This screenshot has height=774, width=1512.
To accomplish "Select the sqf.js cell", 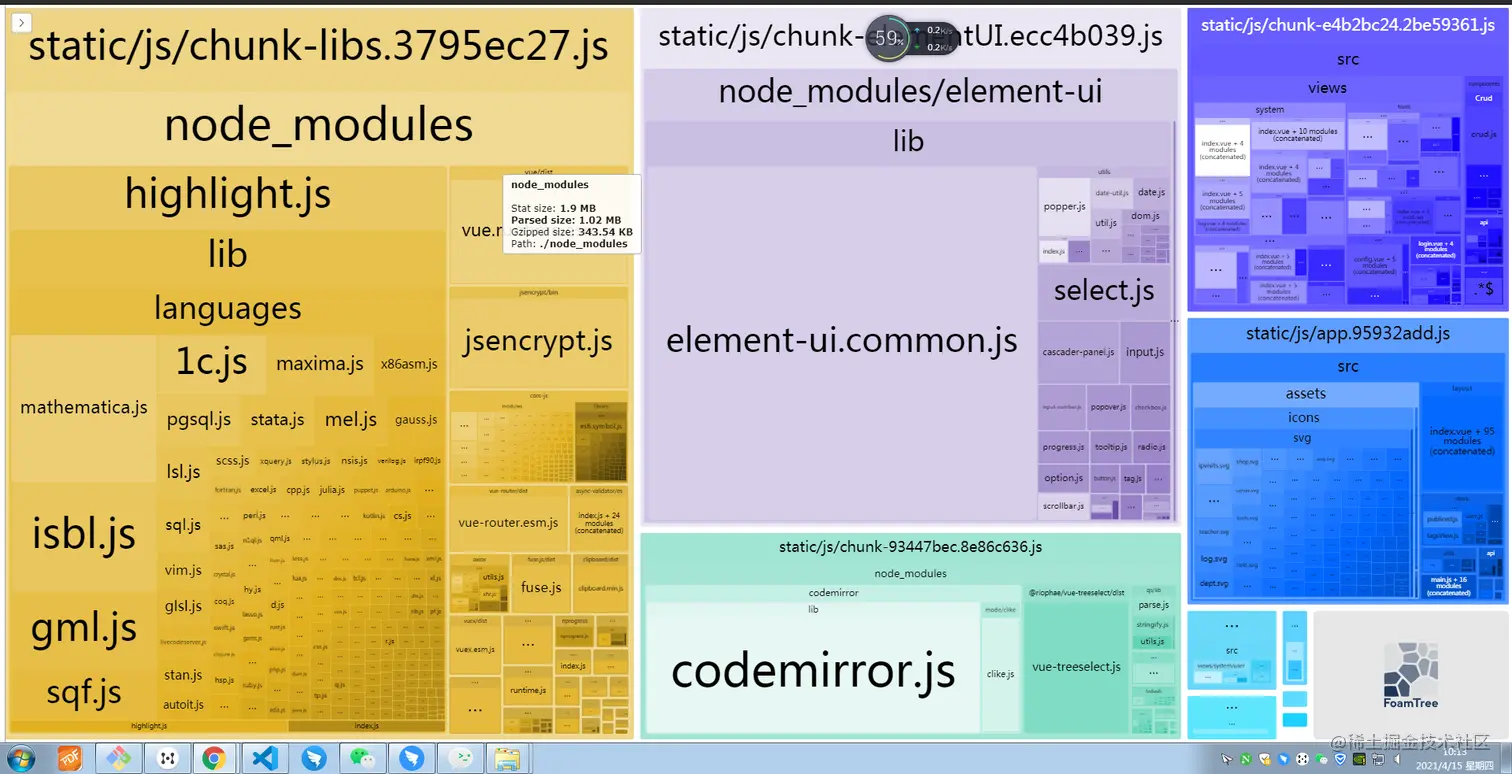I will [x=84, y=692].
